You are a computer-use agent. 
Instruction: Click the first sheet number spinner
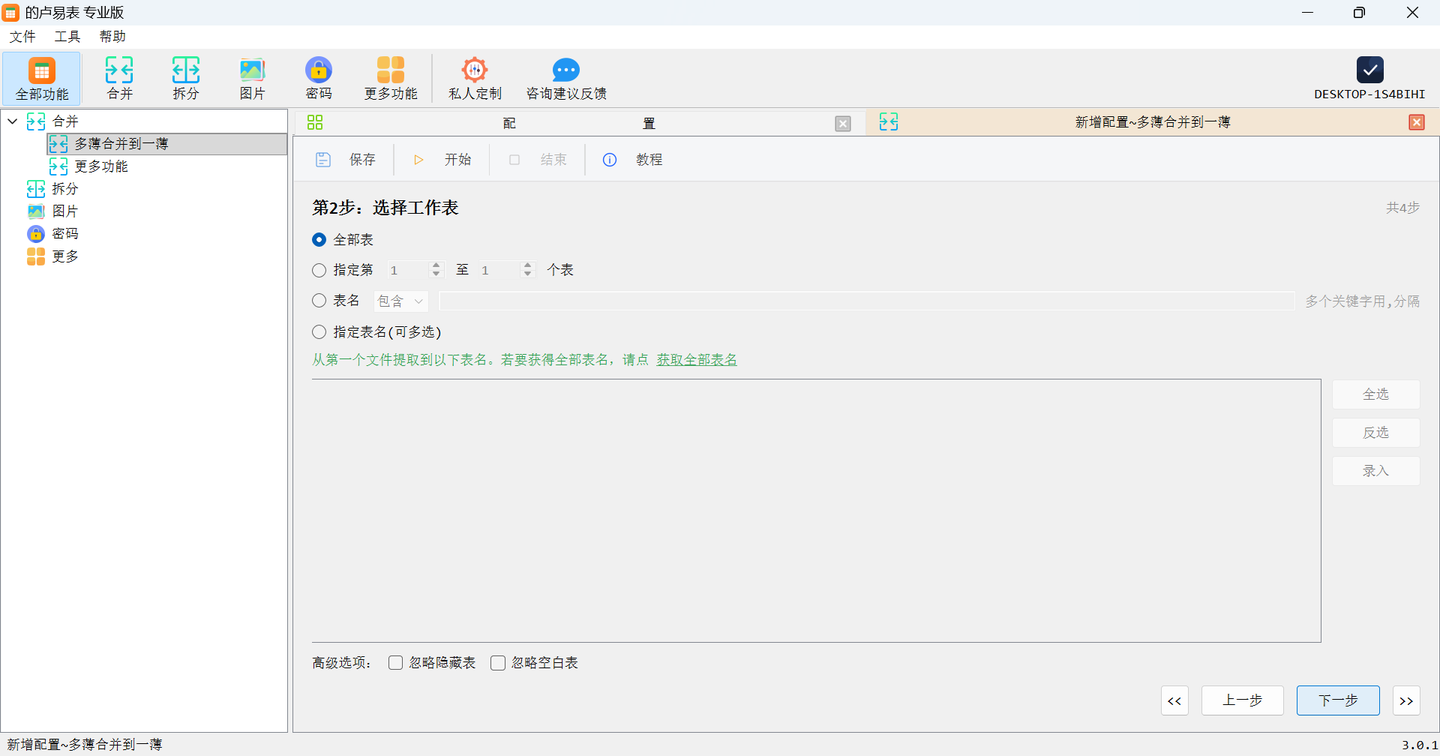[x=414, y=270]
